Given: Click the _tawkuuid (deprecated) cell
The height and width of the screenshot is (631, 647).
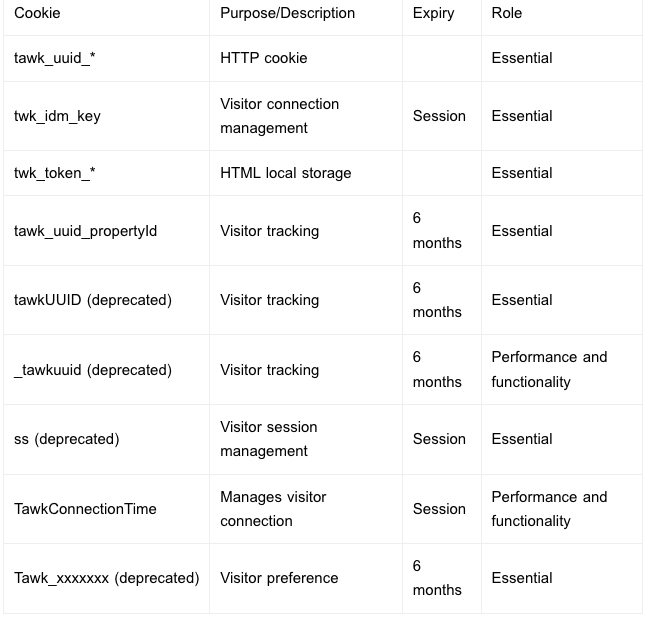Looking at the screenshot, I should coord(93,370).
